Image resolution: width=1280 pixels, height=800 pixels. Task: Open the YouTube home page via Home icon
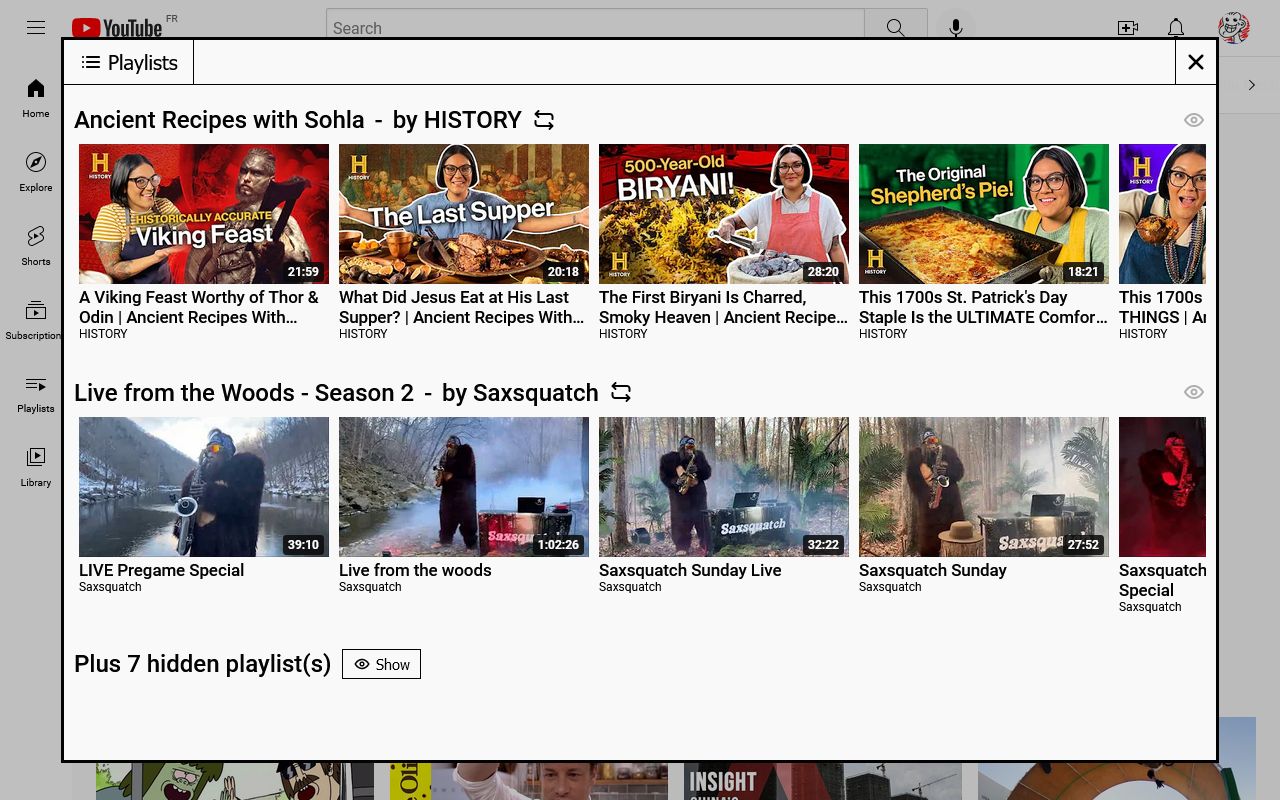tap(35, 97)
